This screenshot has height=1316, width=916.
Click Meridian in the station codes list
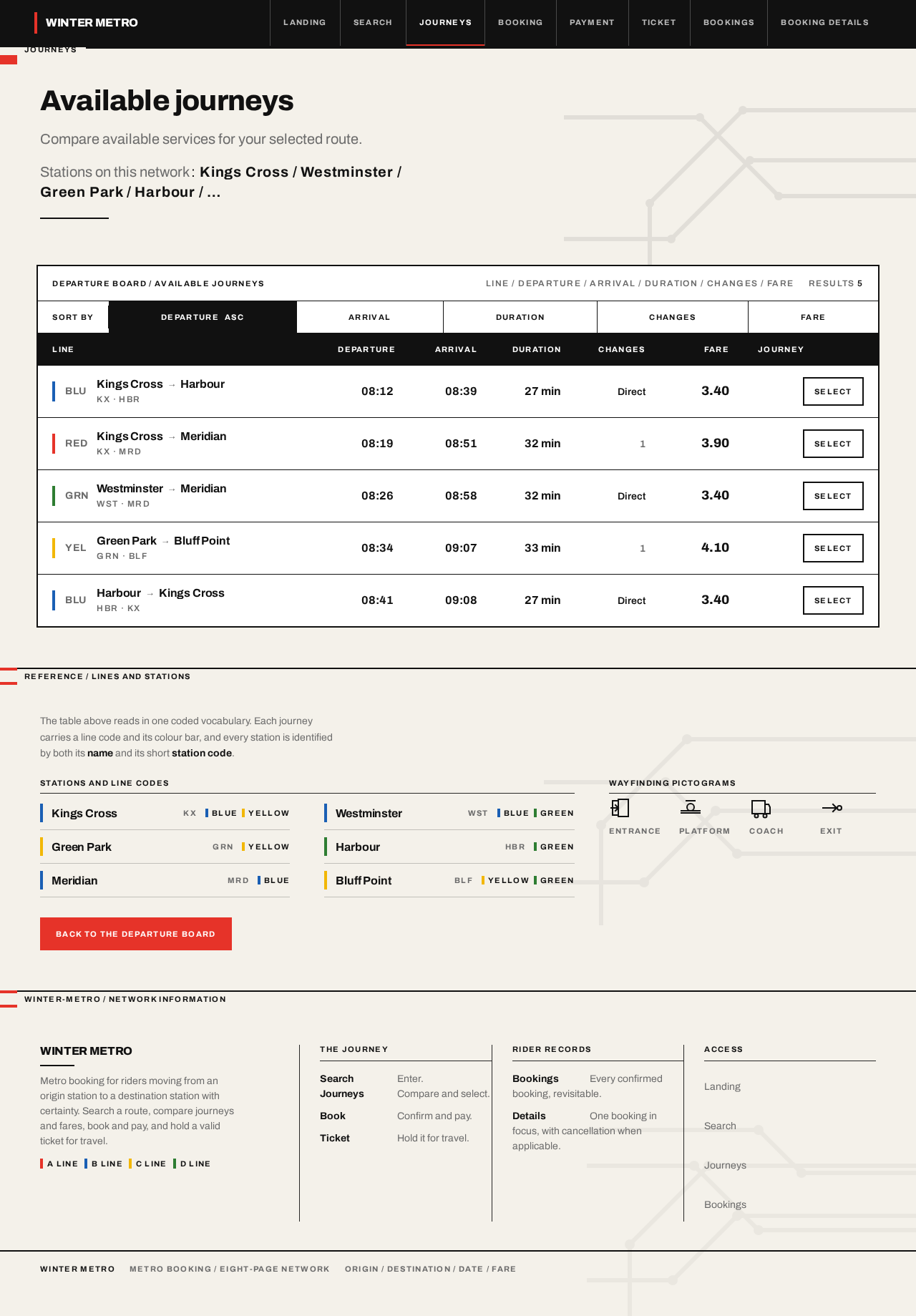tap(165, 881)
